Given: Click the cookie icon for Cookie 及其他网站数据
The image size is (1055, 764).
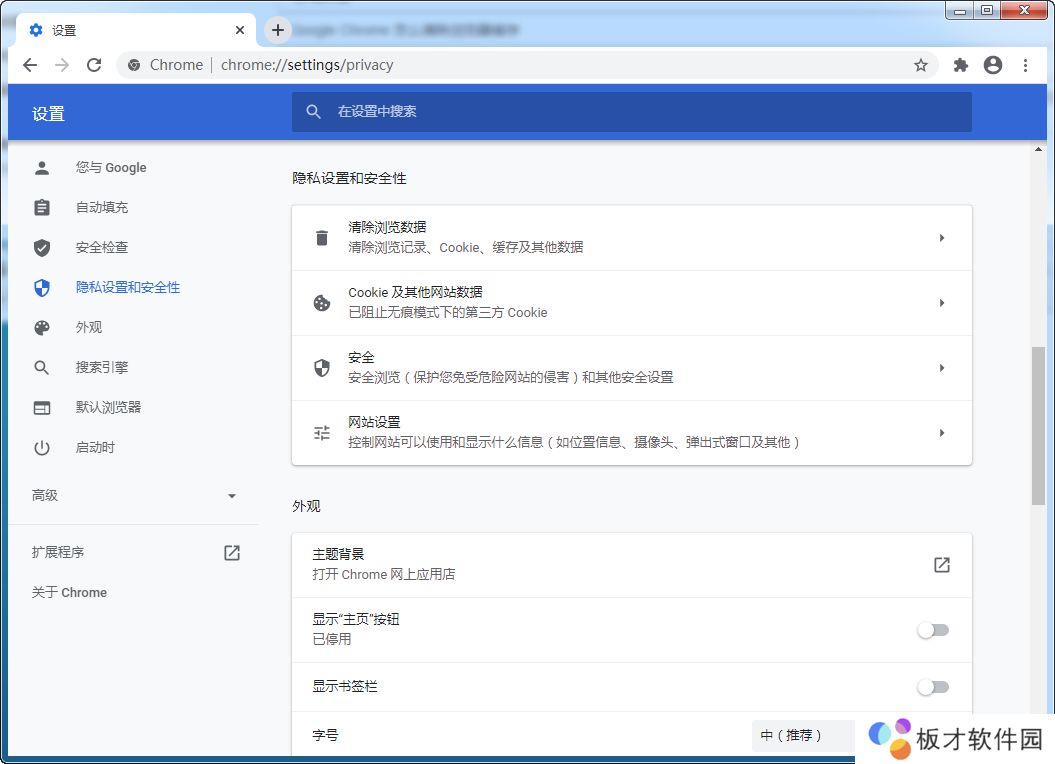Looking at the screenshot, I should click(321, 302).
